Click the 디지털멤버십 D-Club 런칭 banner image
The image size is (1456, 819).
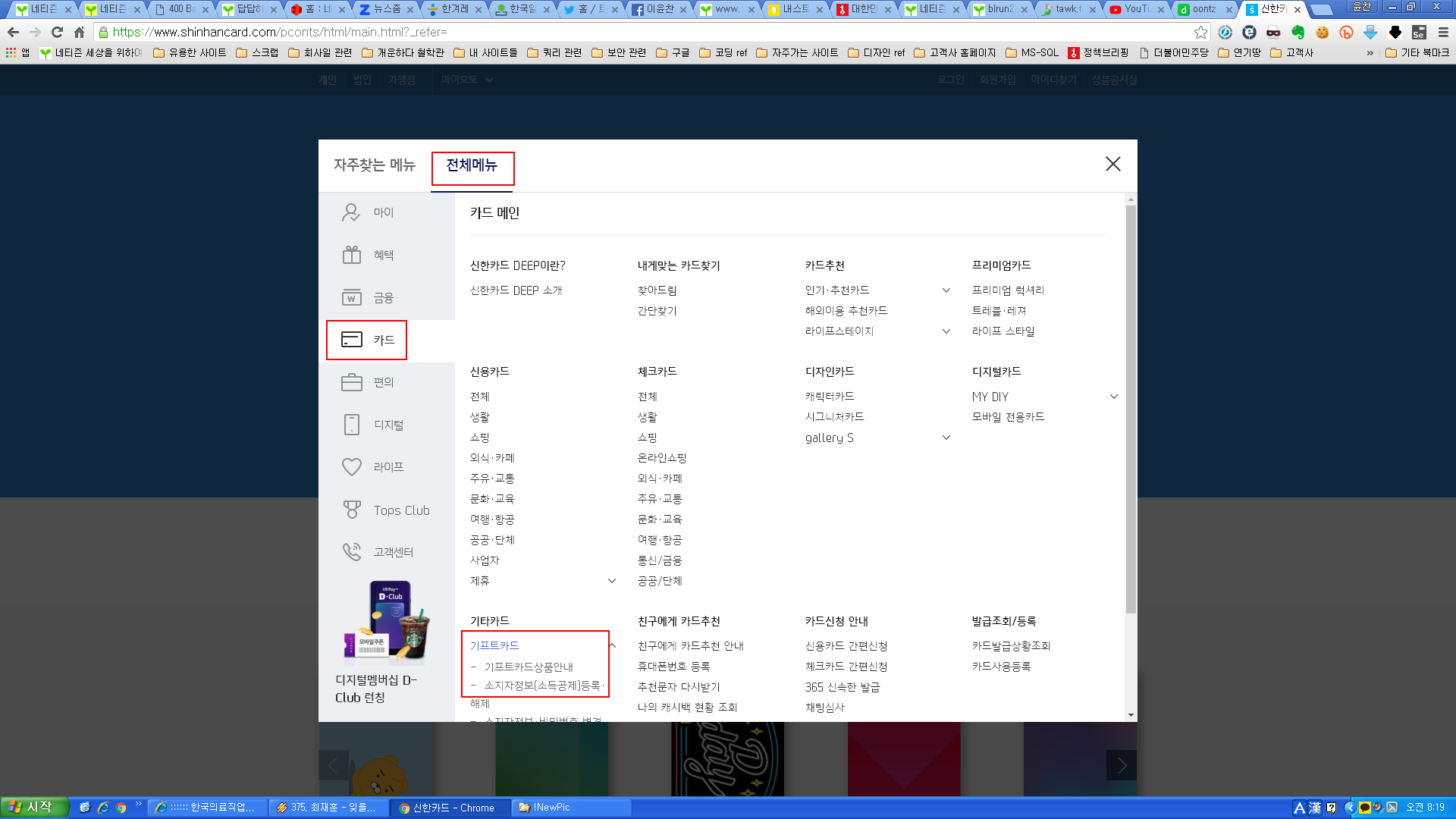(x=387, y=622)
